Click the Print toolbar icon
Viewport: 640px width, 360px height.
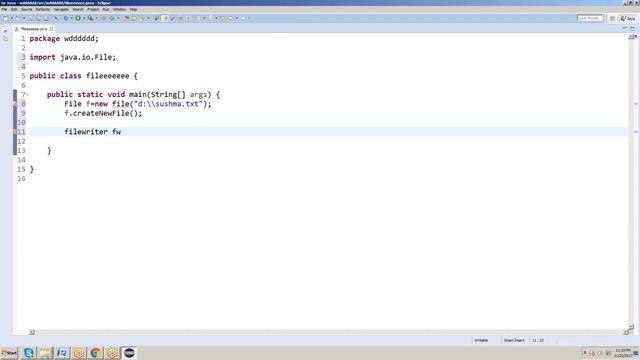46,18
